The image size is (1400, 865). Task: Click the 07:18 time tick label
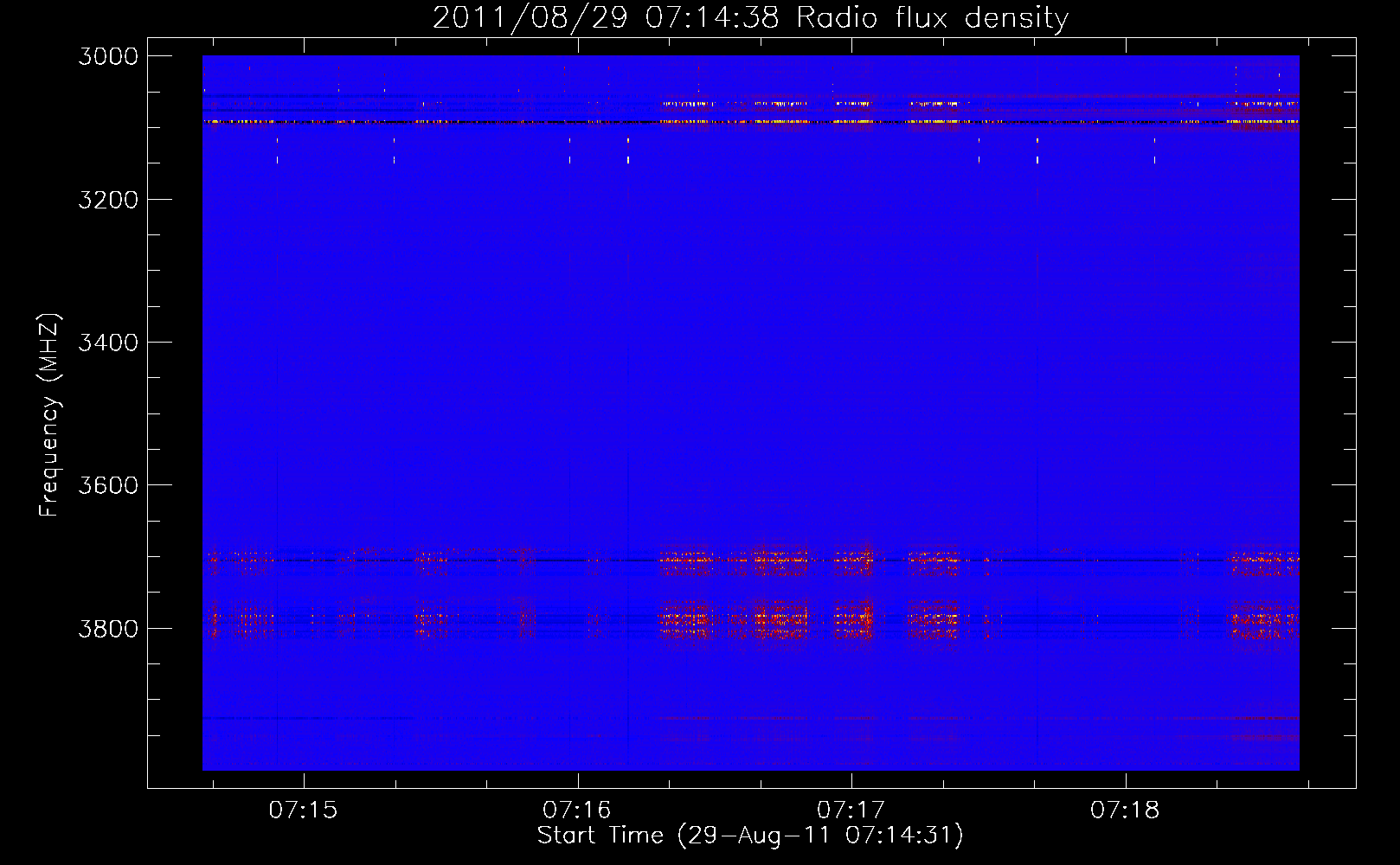click(1125, 811)
